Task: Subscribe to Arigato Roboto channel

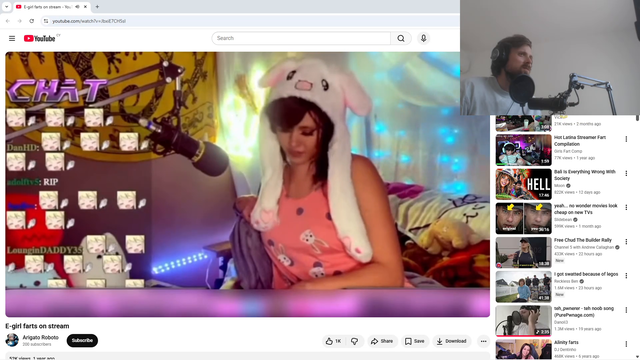Action: (82, 340)
